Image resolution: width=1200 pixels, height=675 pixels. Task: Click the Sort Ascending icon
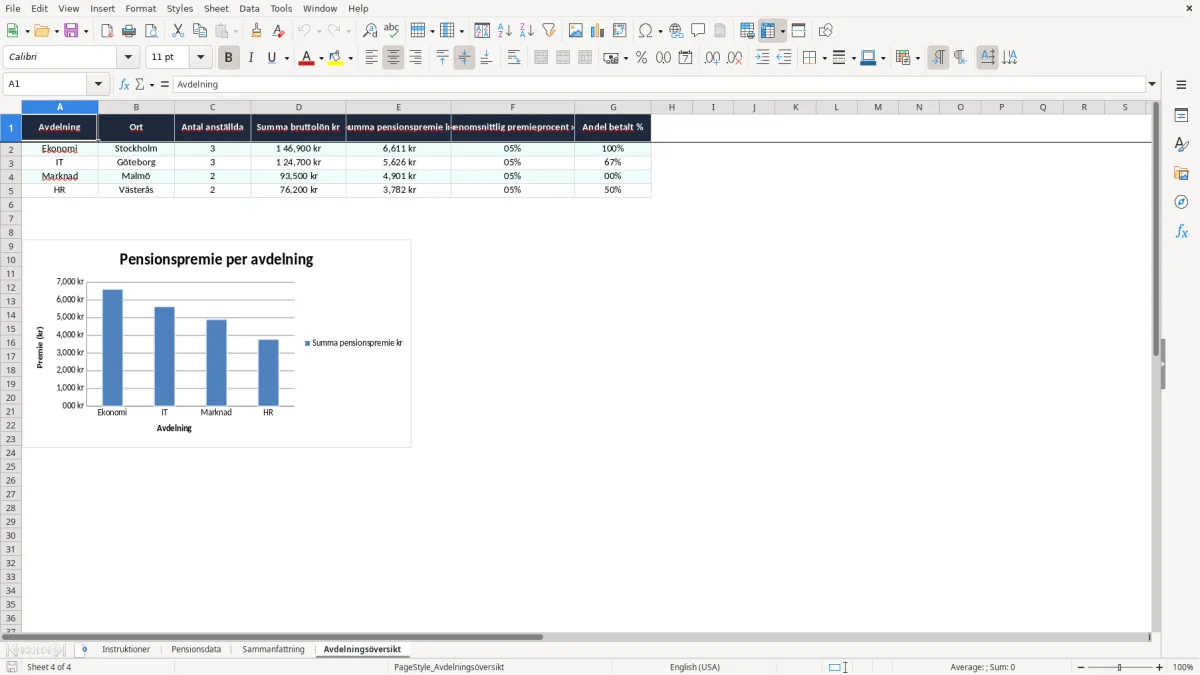505,31
